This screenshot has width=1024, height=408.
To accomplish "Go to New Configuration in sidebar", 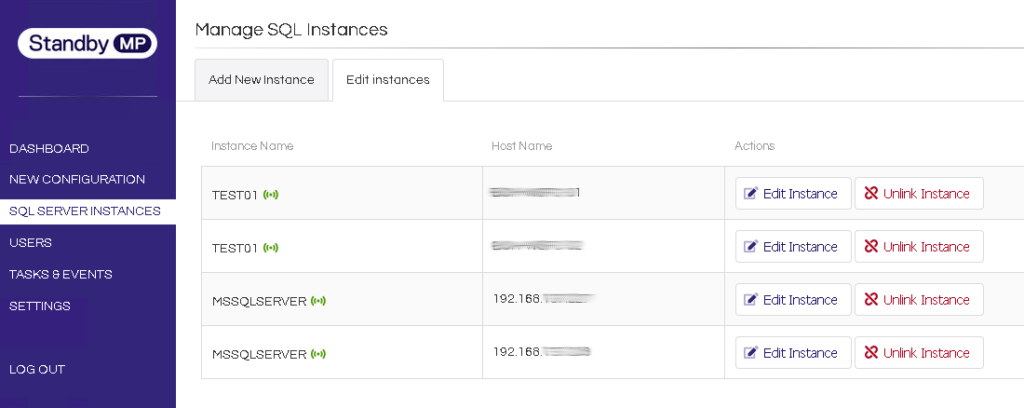I will point(77,180).
